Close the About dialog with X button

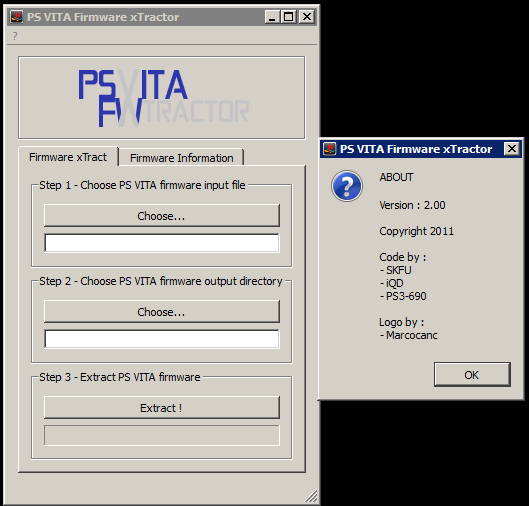[511, 148]
